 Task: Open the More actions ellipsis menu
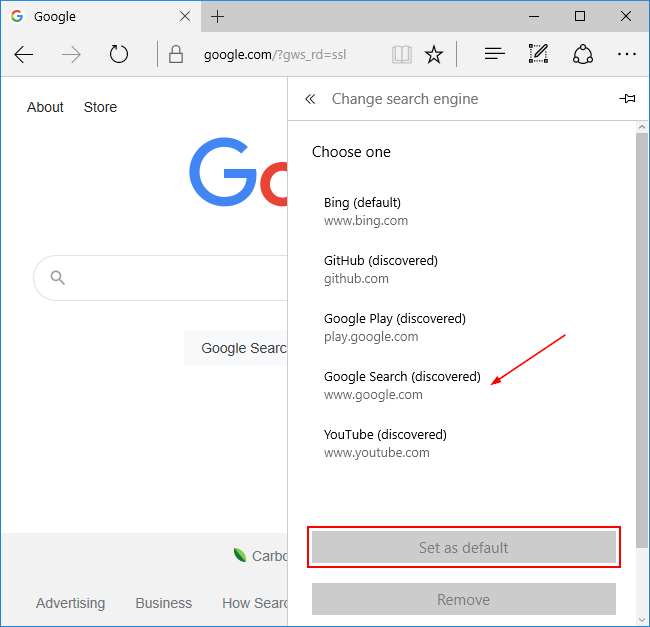pos(626,54)
